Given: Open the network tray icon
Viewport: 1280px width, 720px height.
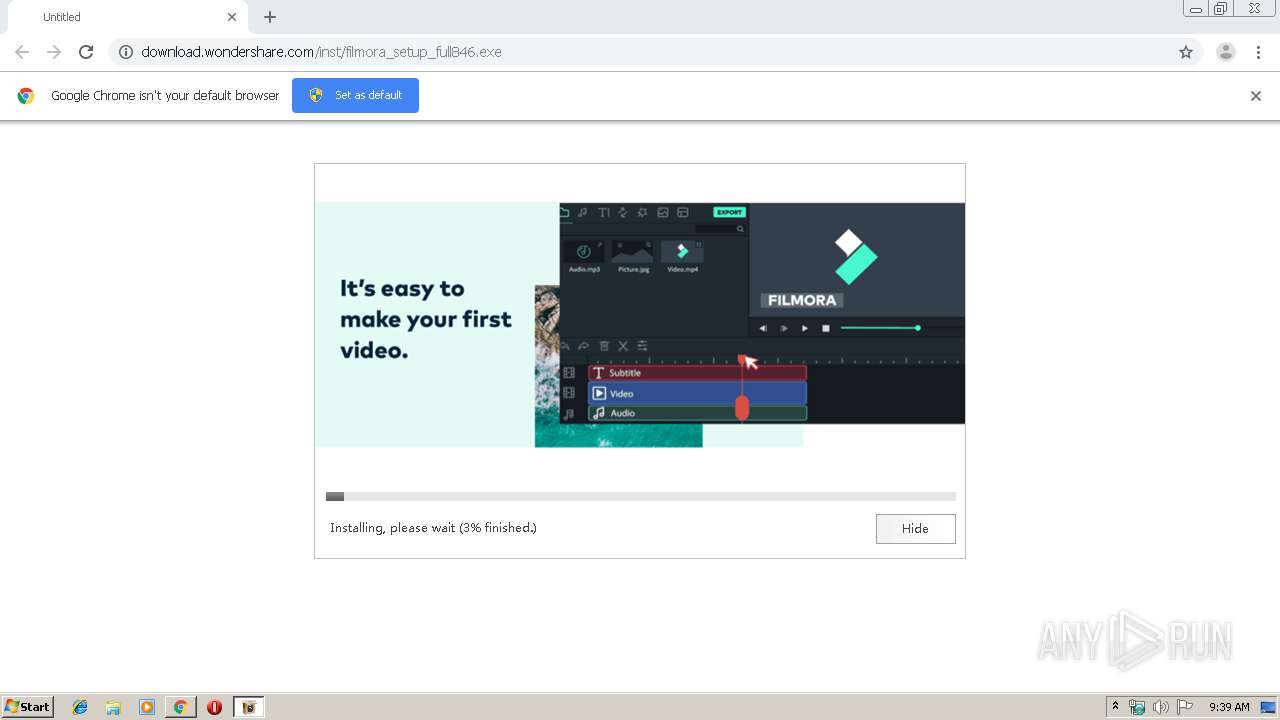Looking at the screenshot, I should tap(1137, 707).
